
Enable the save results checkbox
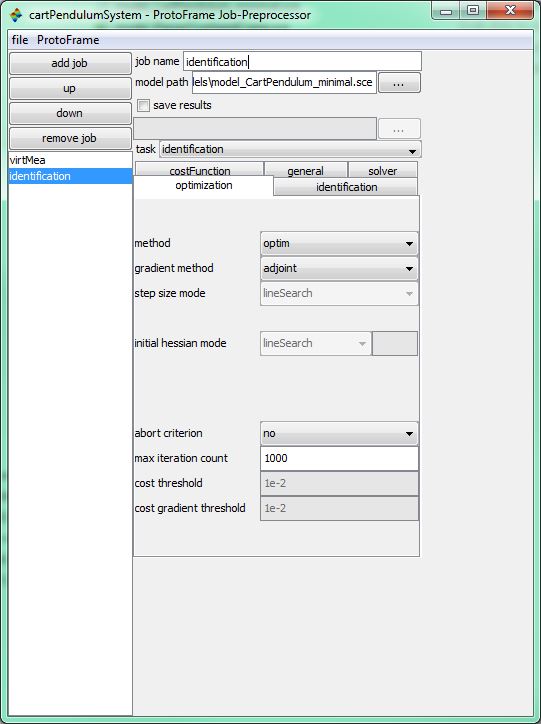point(144,106)
